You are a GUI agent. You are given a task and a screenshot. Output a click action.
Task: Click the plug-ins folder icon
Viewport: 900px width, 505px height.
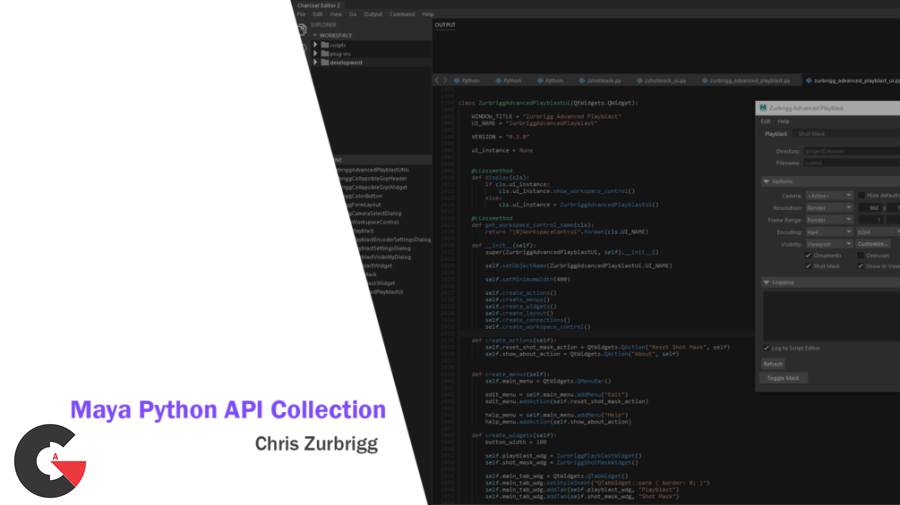pos(325,53)
